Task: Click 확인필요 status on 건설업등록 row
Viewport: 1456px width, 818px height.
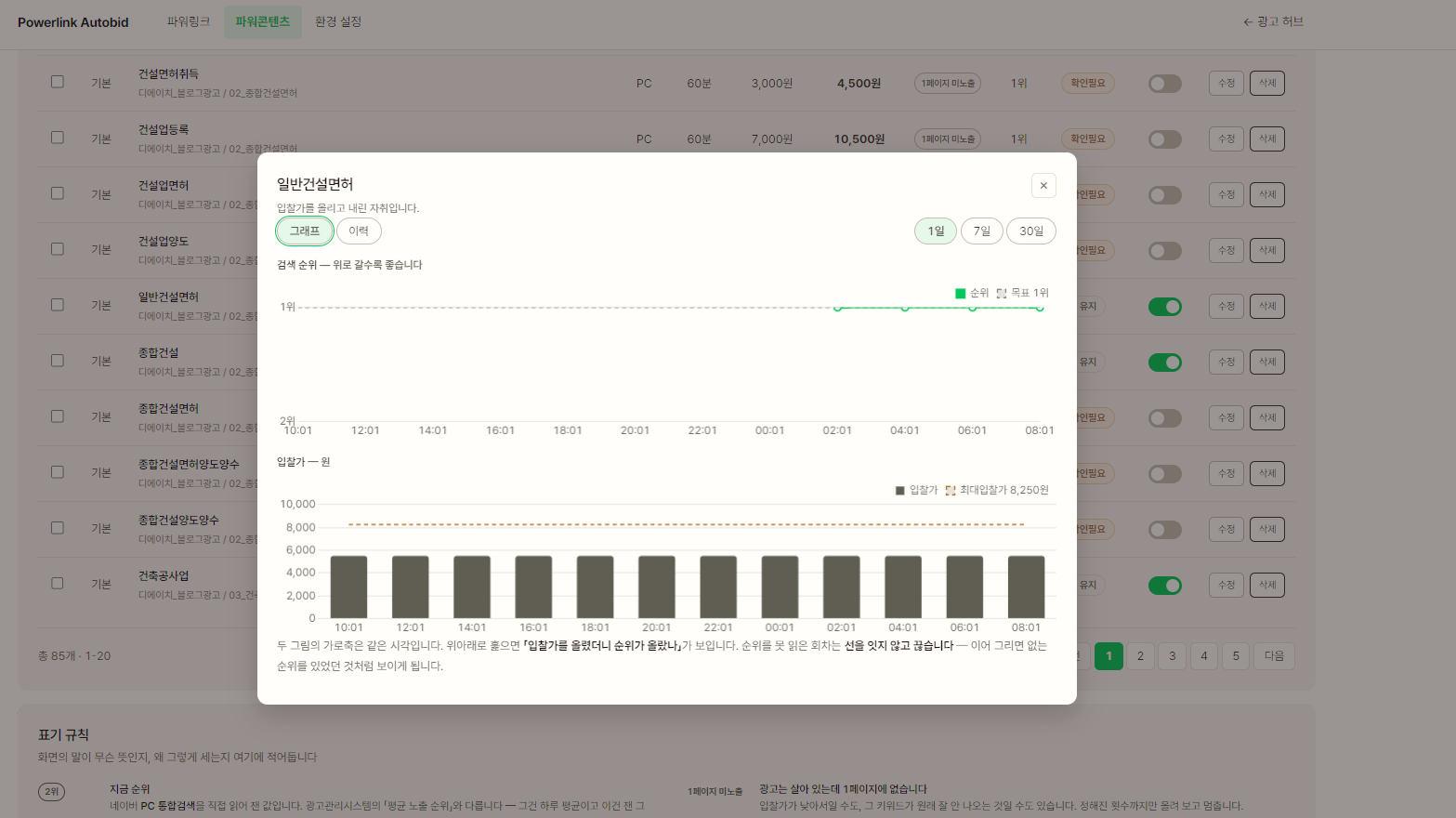Action: point(1088,139)
